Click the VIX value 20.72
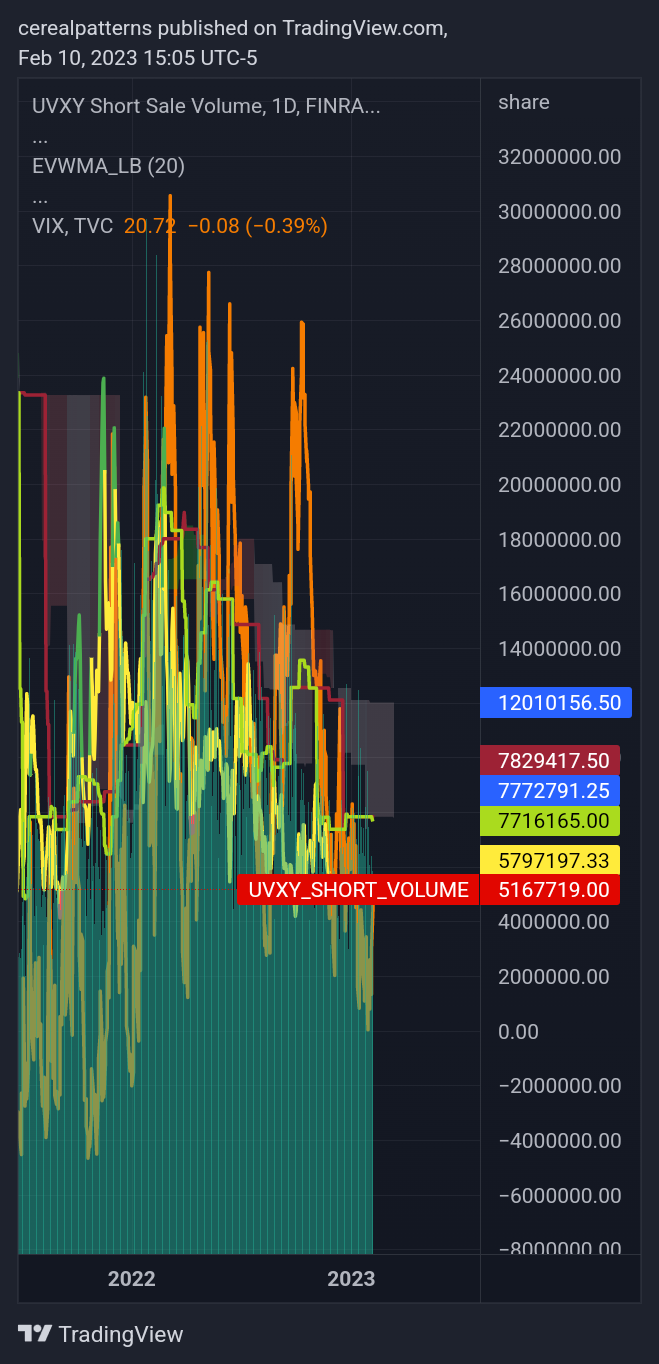Screen dimensions: 659x1364 pos(150,226)
